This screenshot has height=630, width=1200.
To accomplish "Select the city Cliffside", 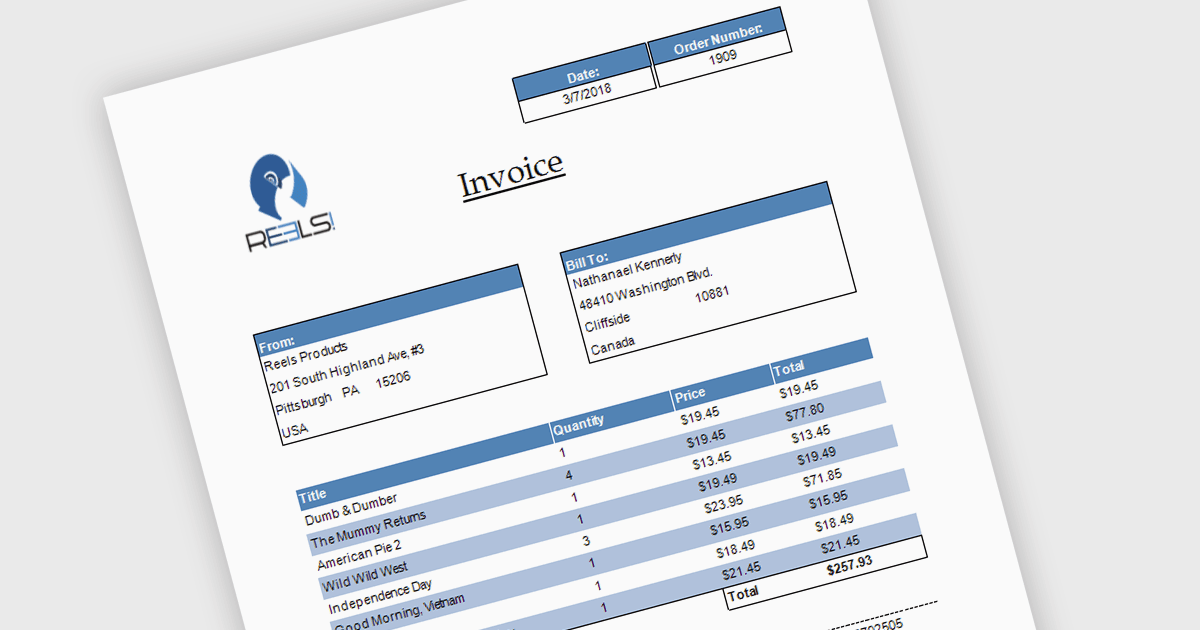I will click(x=607, y=324).
